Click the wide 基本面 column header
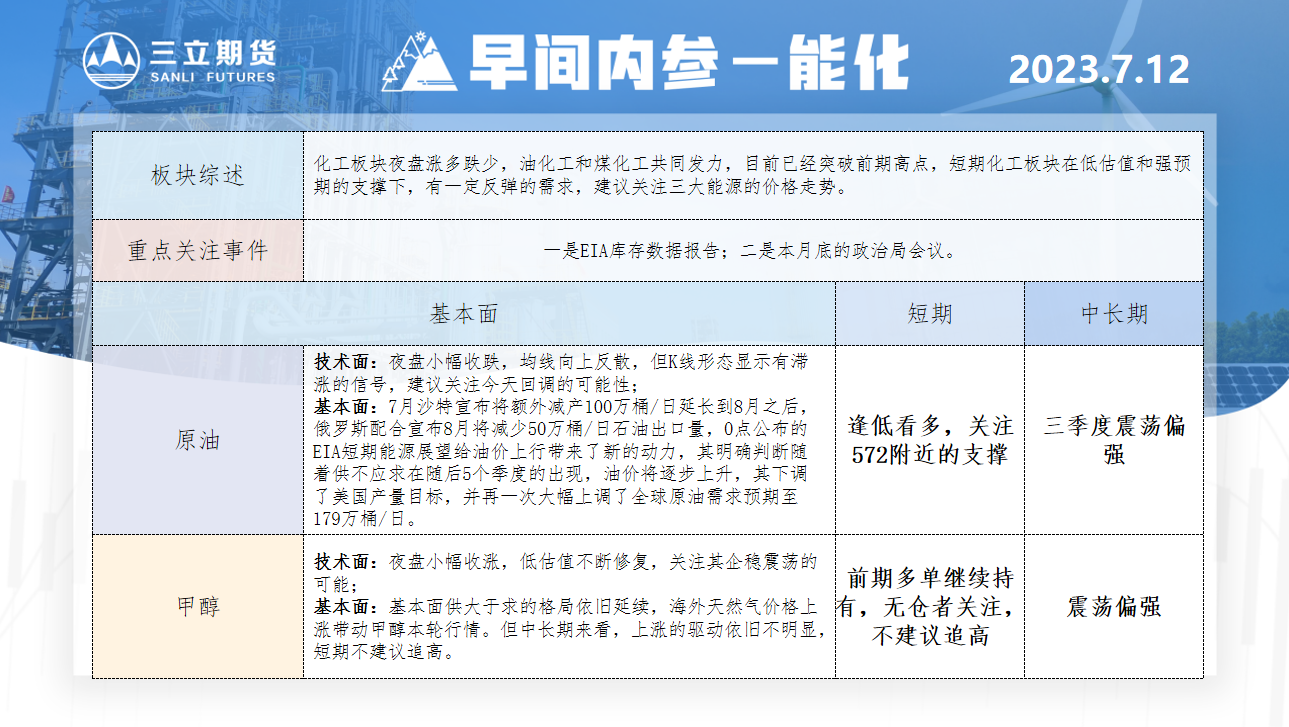Image resolution: width=1289 pixels, height=727 pixels. point(464,314)
